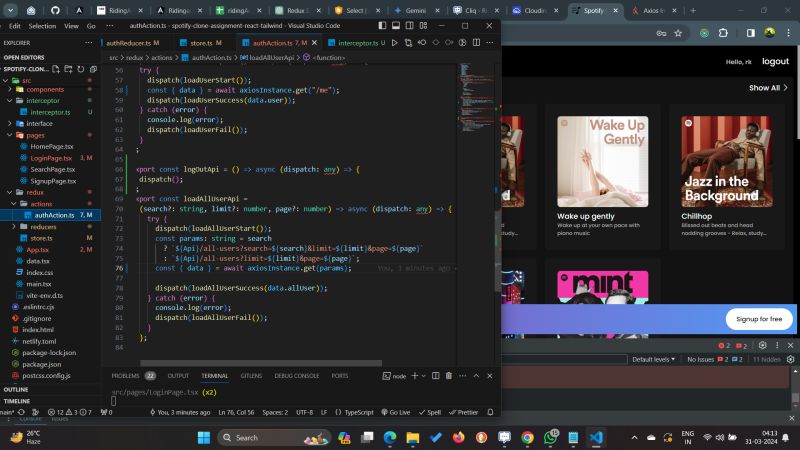Close the authAction.ts editor tab
Screen dimensions: 800x450
point(314,43)
